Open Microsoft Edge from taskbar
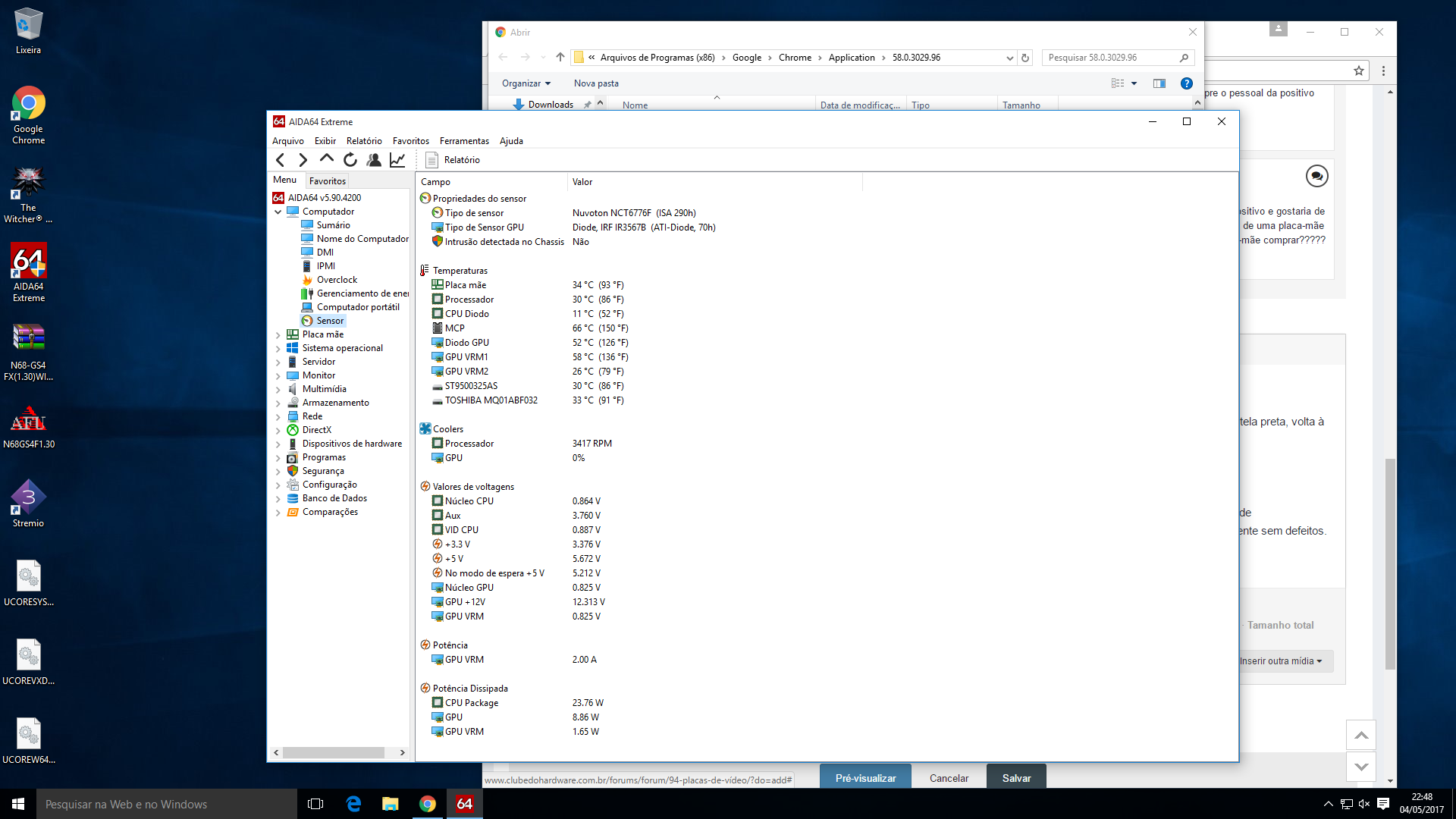 (x=353, y=804)
